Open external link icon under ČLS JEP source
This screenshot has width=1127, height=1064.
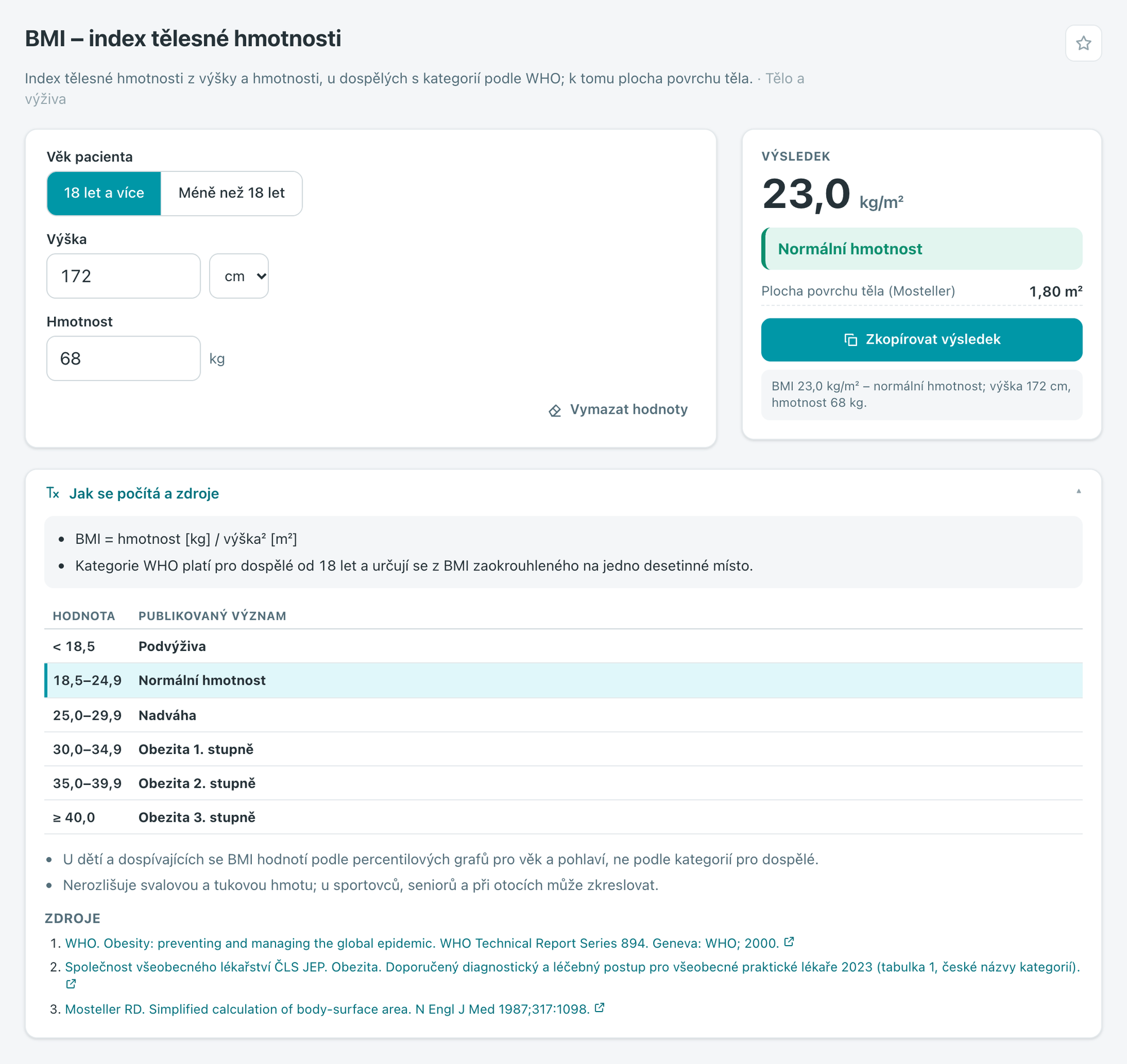71,984
